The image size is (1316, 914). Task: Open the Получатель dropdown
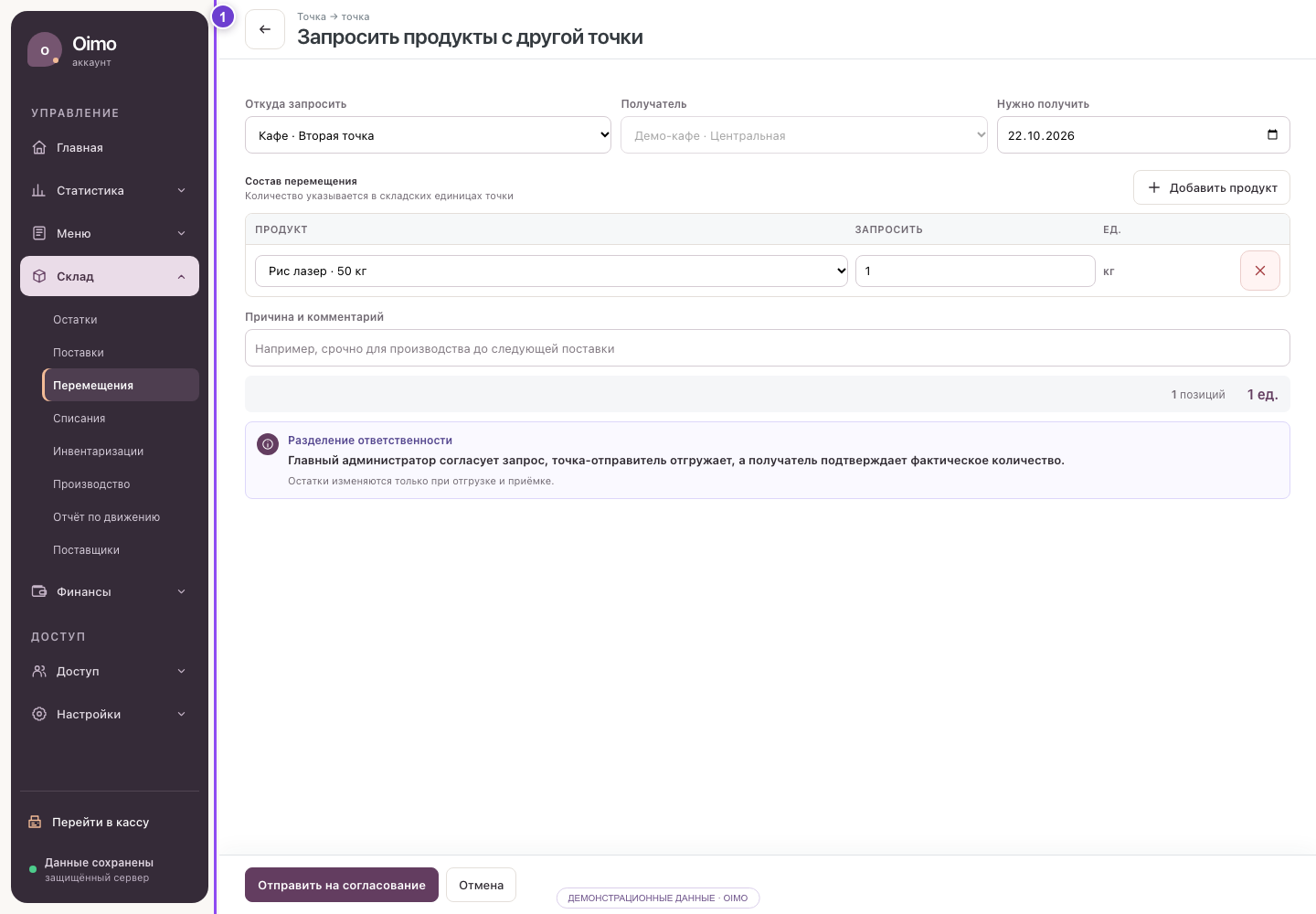(x=804, y=134)
